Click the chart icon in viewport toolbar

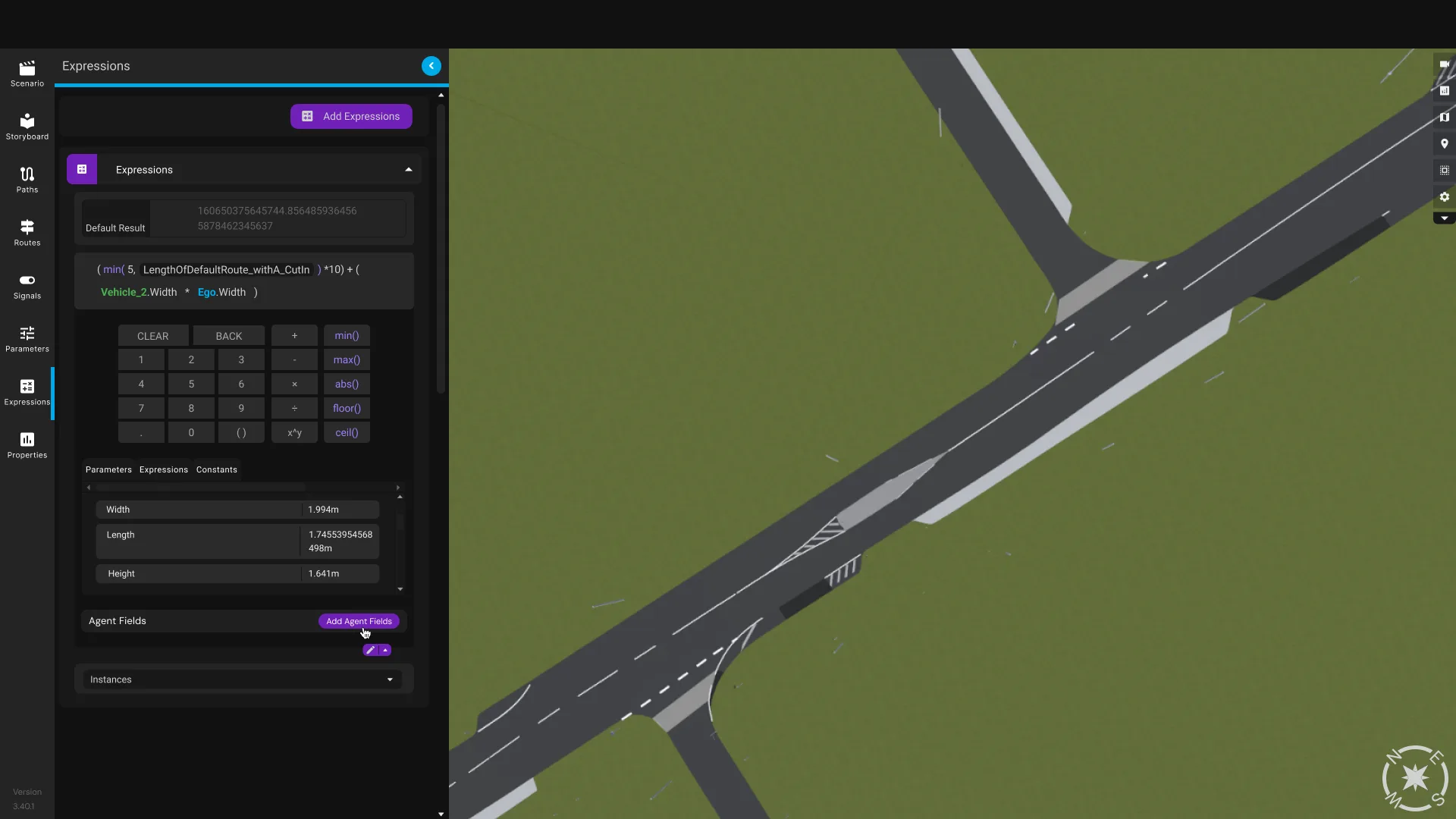[1444, 91]
